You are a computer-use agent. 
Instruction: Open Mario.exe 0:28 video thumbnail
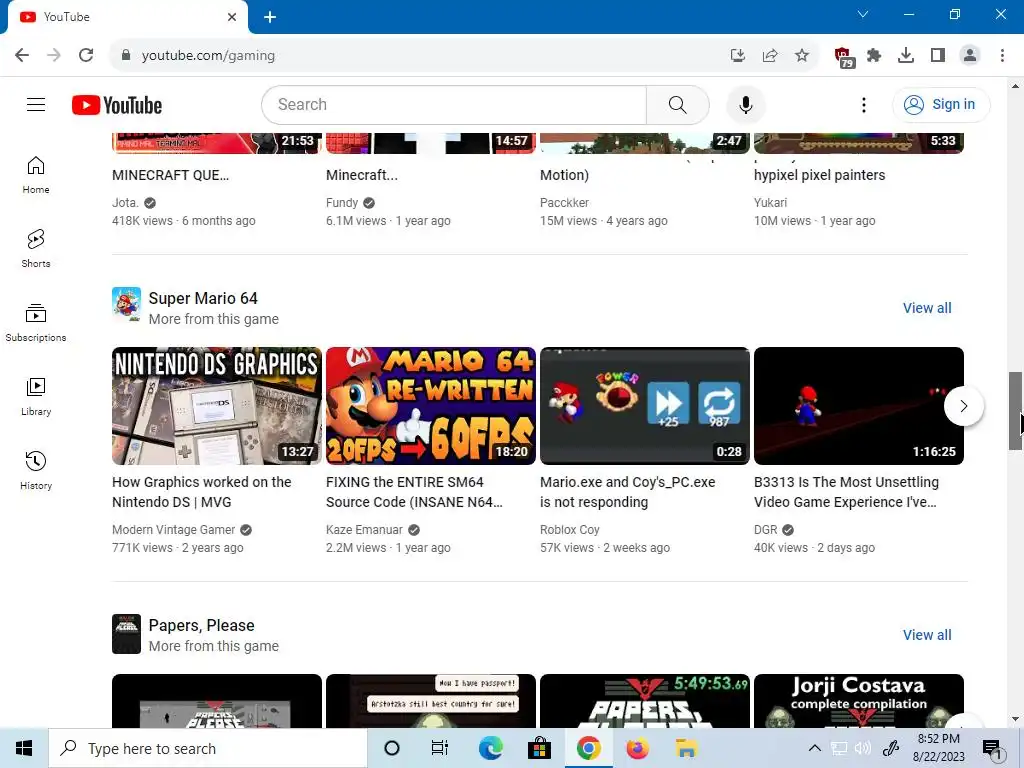point(645,406)
